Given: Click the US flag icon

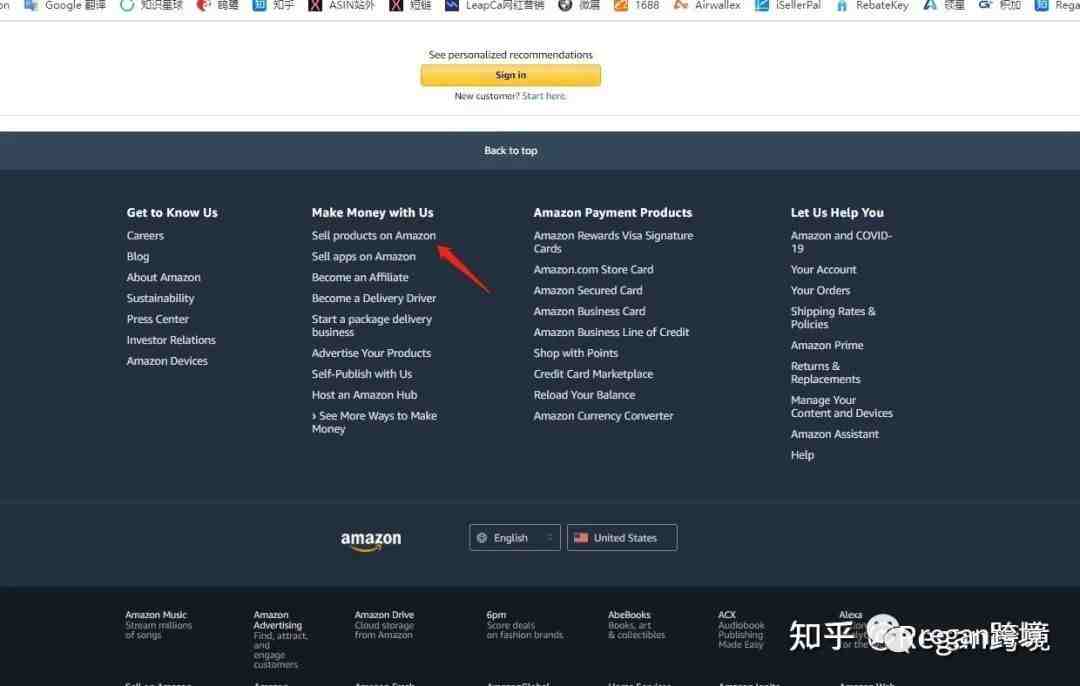Looking at the screenshot, I should pyautogui.click(x=581, y=537).
